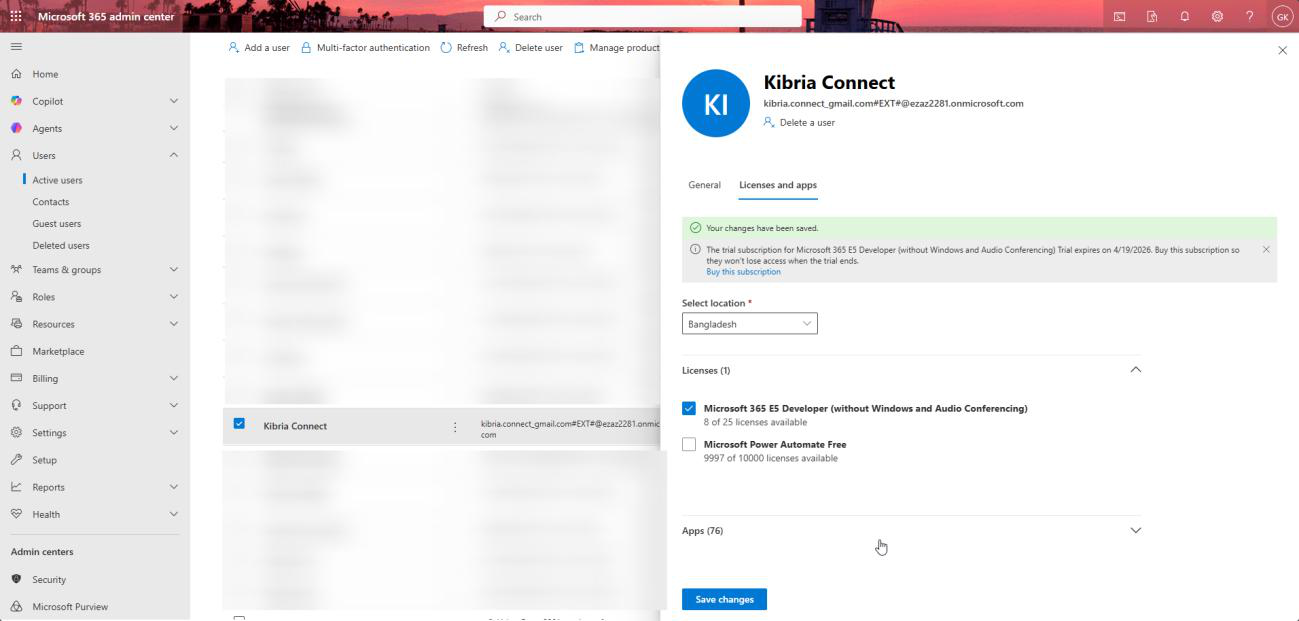Click the Support headset icon
The image size is (1299, 621).
tap(16, 405)
